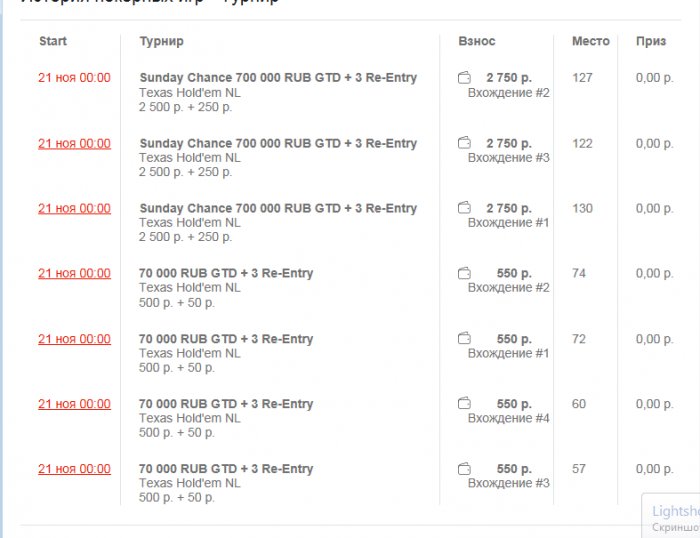The width and height of the screenshot is (700, 538).
Task: Open date link for the place 130 row
Action: coord(74,208)
